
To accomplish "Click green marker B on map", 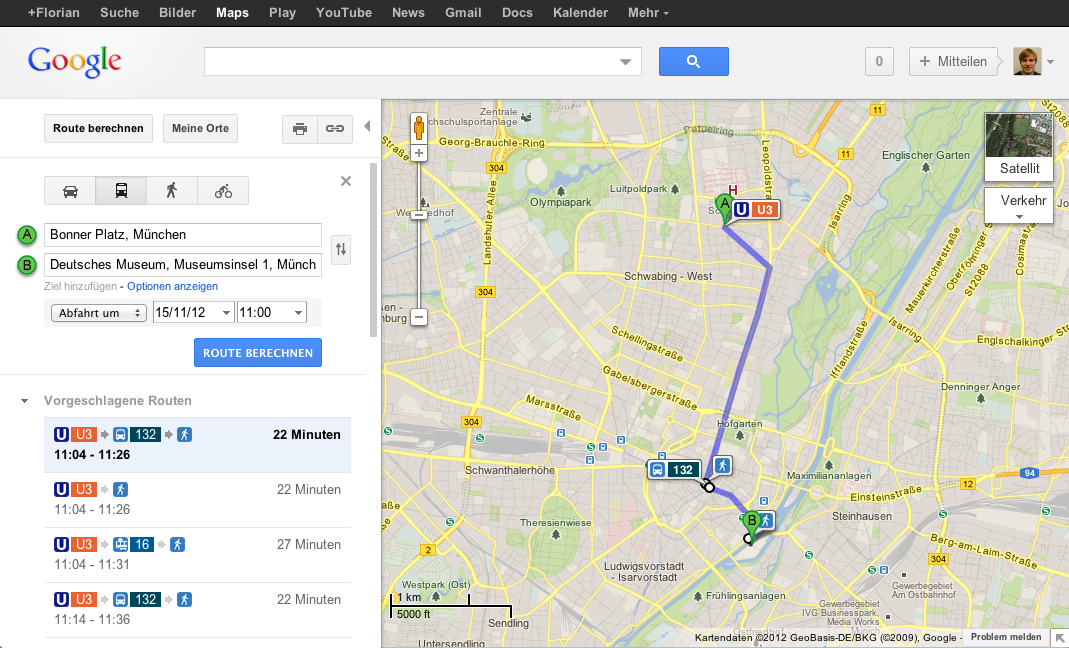I will tap(751, 524).
